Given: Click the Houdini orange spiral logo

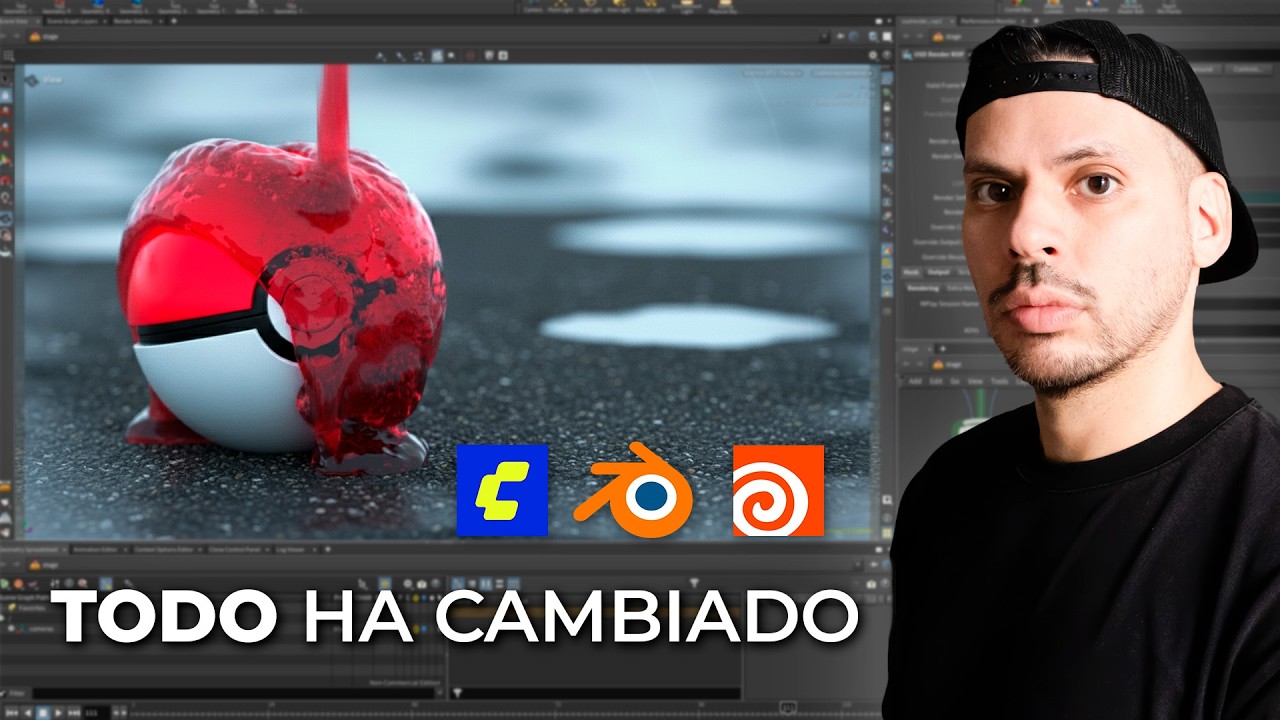Looking at the screenshot, I should (x=778, y=490).
